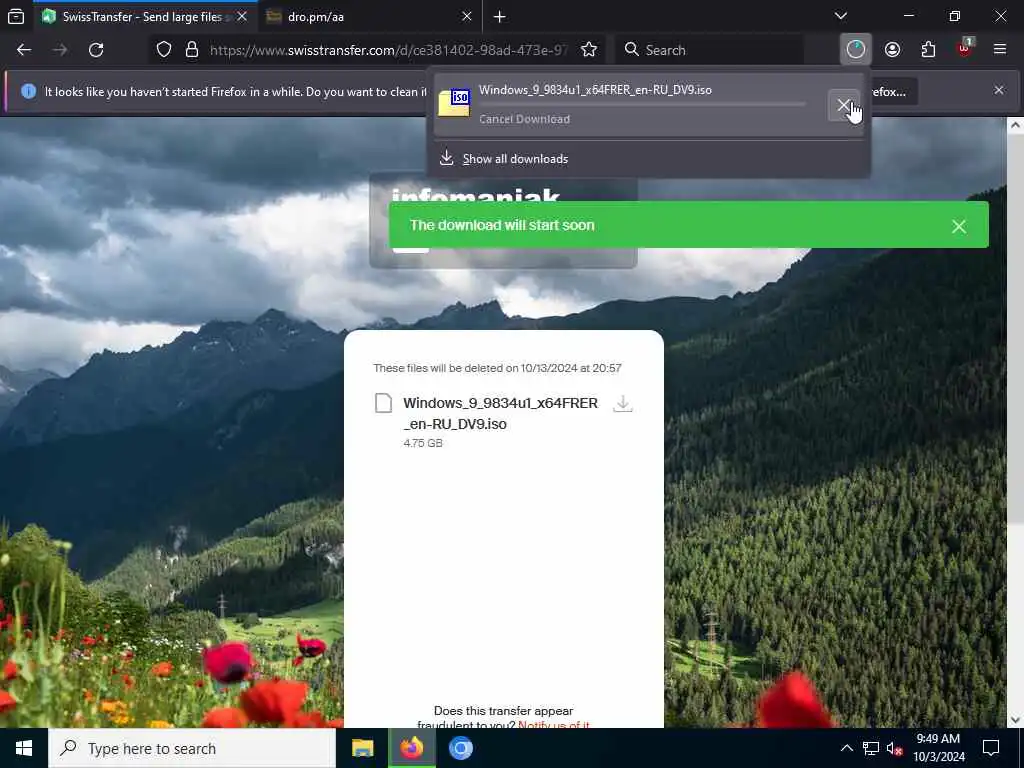Click the page scroll up arrow

click(1015, 125)
